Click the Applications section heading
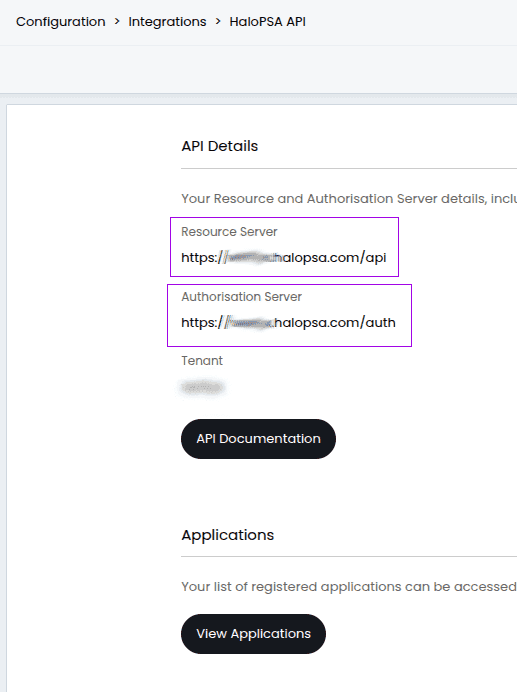The width and height of the screenshot is (517, 692). pos(227,535)
